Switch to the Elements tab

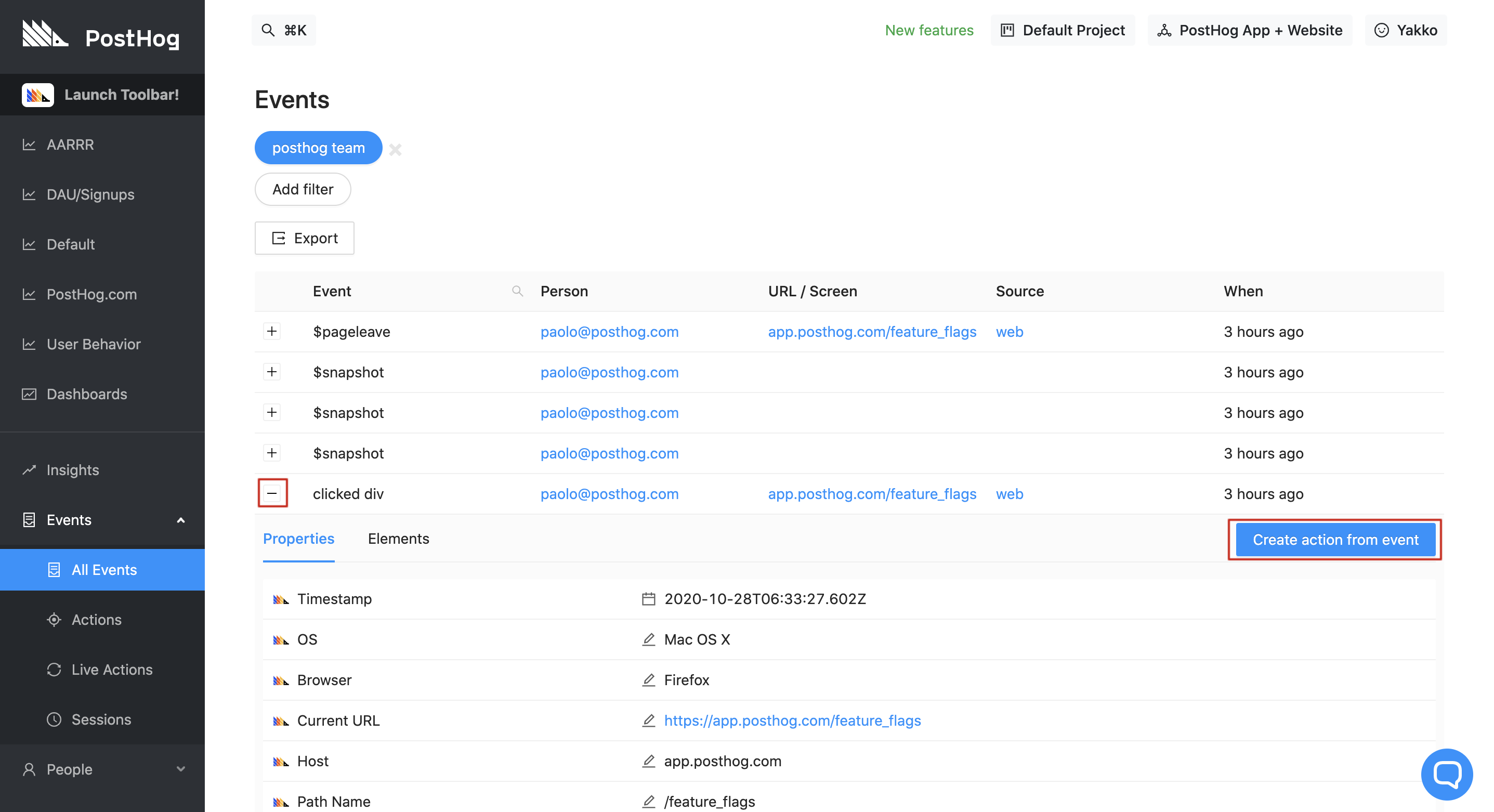pos(398,538)
